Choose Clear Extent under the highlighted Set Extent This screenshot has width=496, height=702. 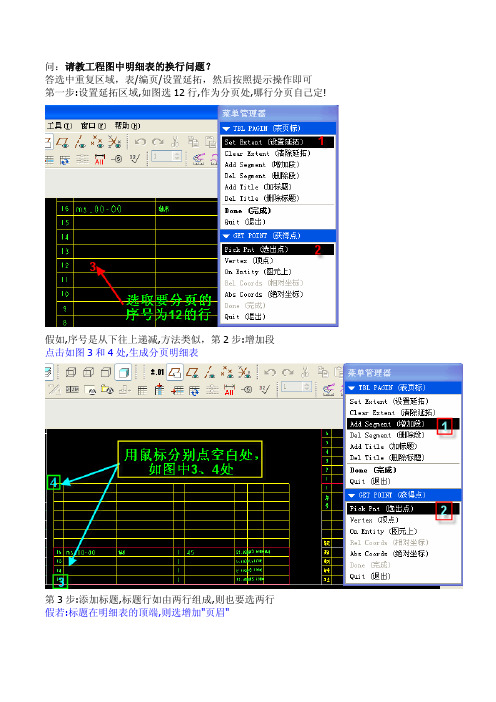(x=267, y=153)
